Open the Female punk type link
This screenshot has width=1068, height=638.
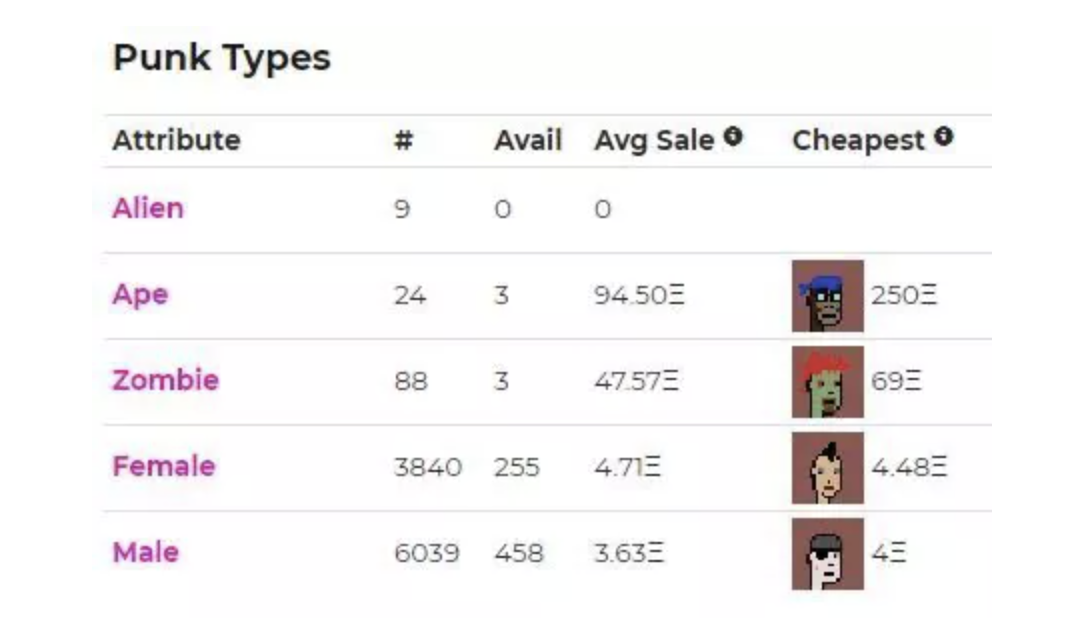point(163,466)
